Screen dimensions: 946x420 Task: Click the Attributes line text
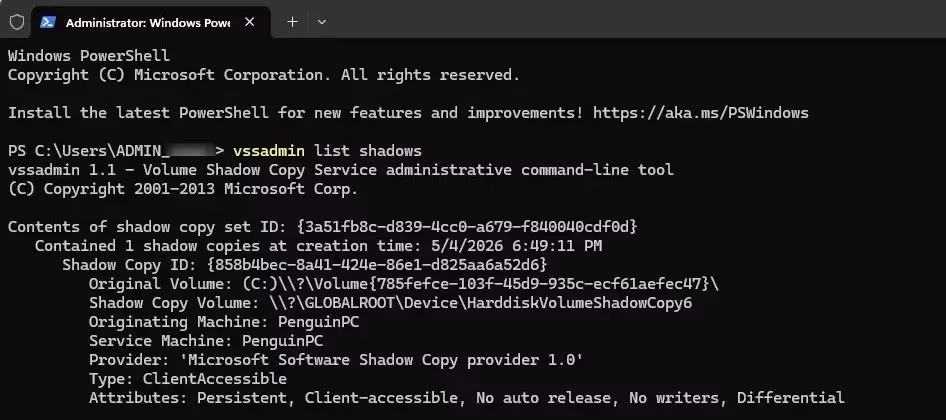coord(466,398)
